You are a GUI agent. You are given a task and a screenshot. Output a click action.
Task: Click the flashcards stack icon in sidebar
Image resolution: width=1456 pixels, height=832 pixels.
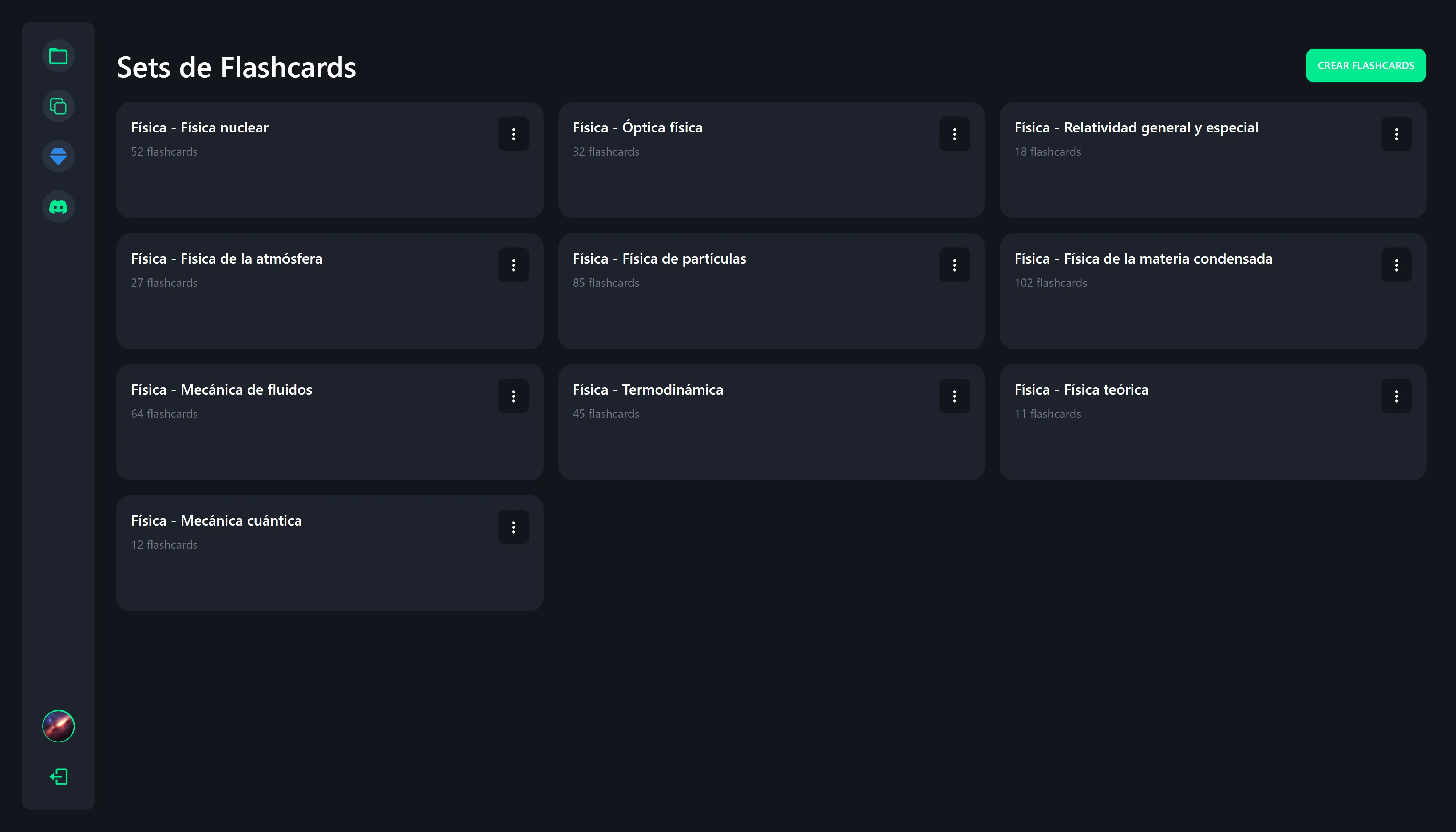(x=58, y=106)
